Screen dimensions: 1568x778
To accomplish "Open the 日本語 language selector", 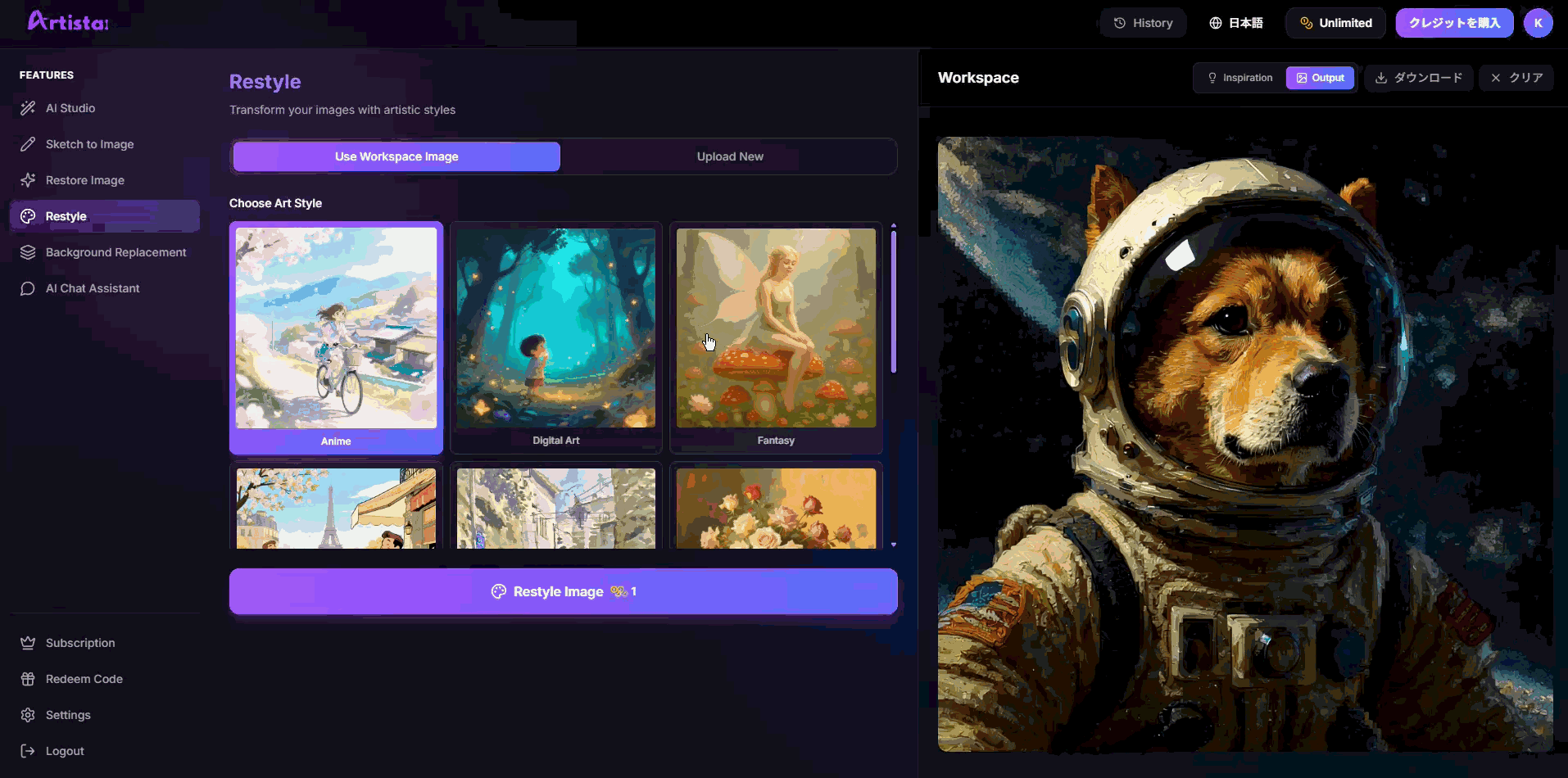I will pos(1236,23).
